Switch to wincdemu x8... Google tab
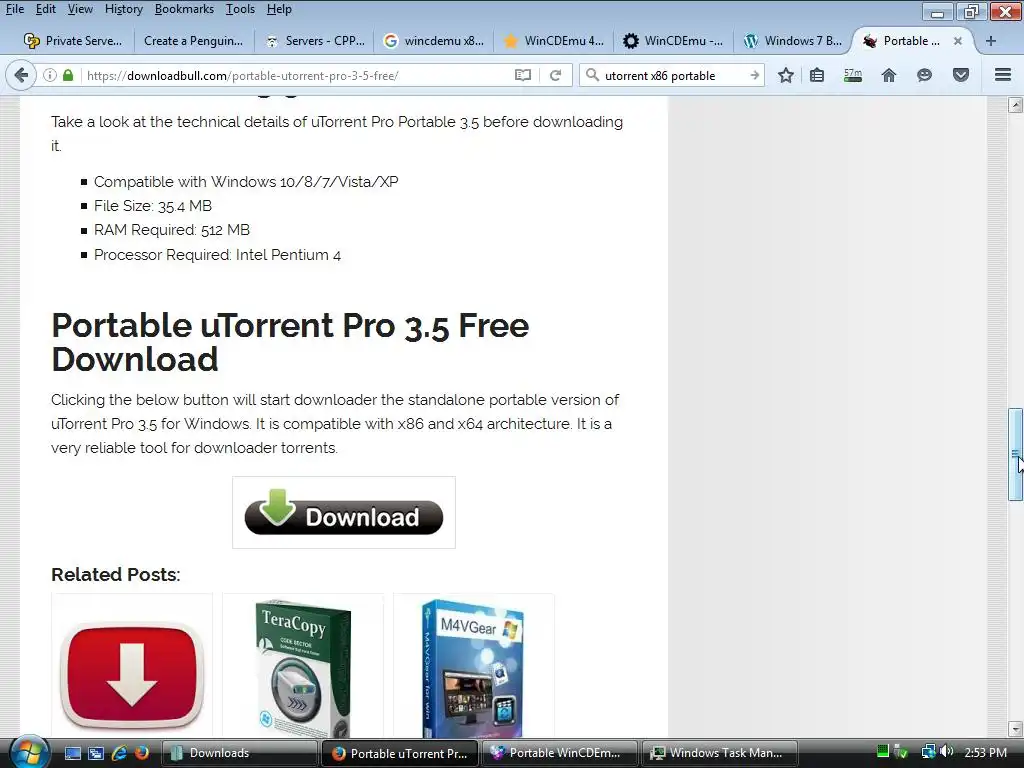 (x=434, y=40)
